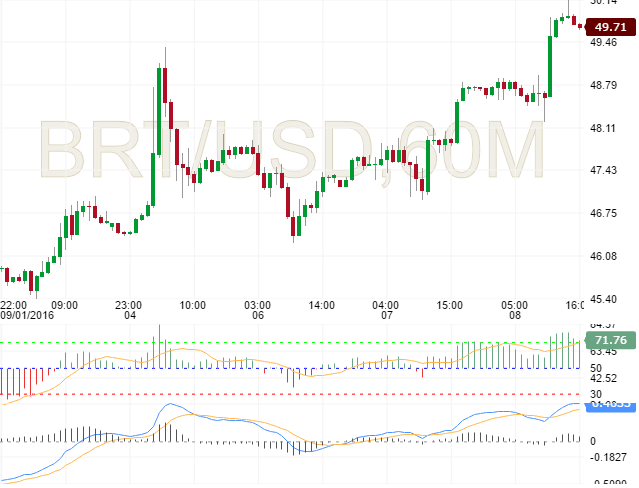Click the 23:00 time axis label
The image size is (639, 488).
129,304
